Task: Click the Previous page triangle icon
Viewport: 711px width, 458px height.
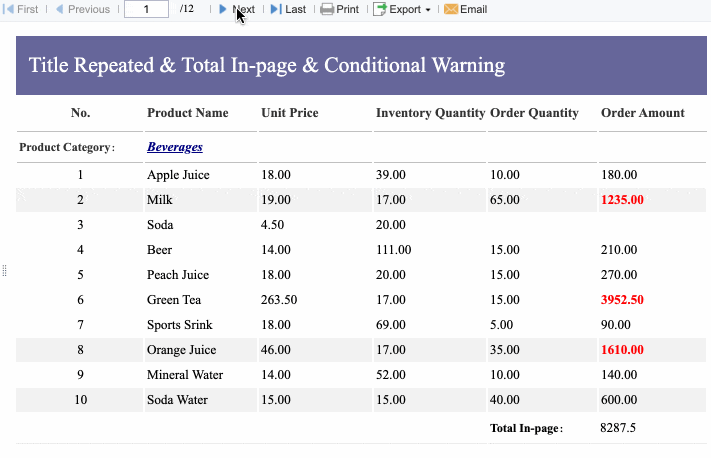Action: tap(59, 9)
